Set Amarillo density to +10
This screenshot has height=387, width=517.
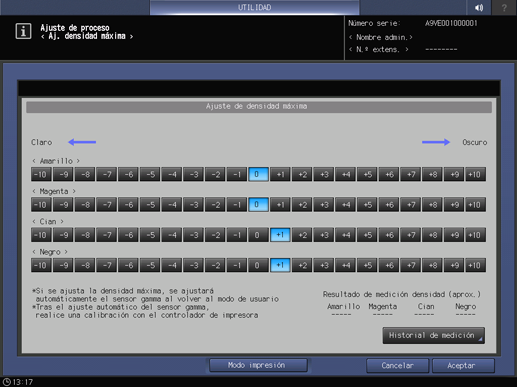pos(476,174)
